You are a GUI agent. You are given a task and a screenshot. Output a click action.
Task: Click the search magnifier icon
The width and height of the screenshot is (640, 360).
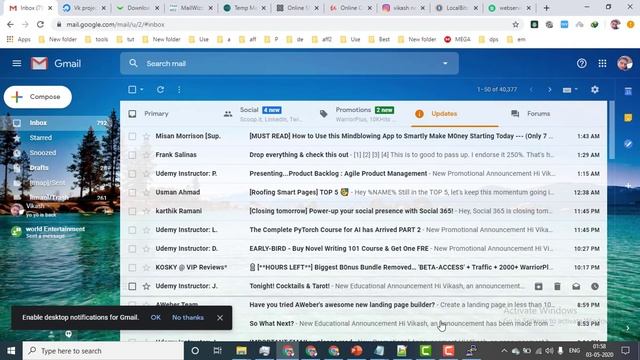point(133,63)
